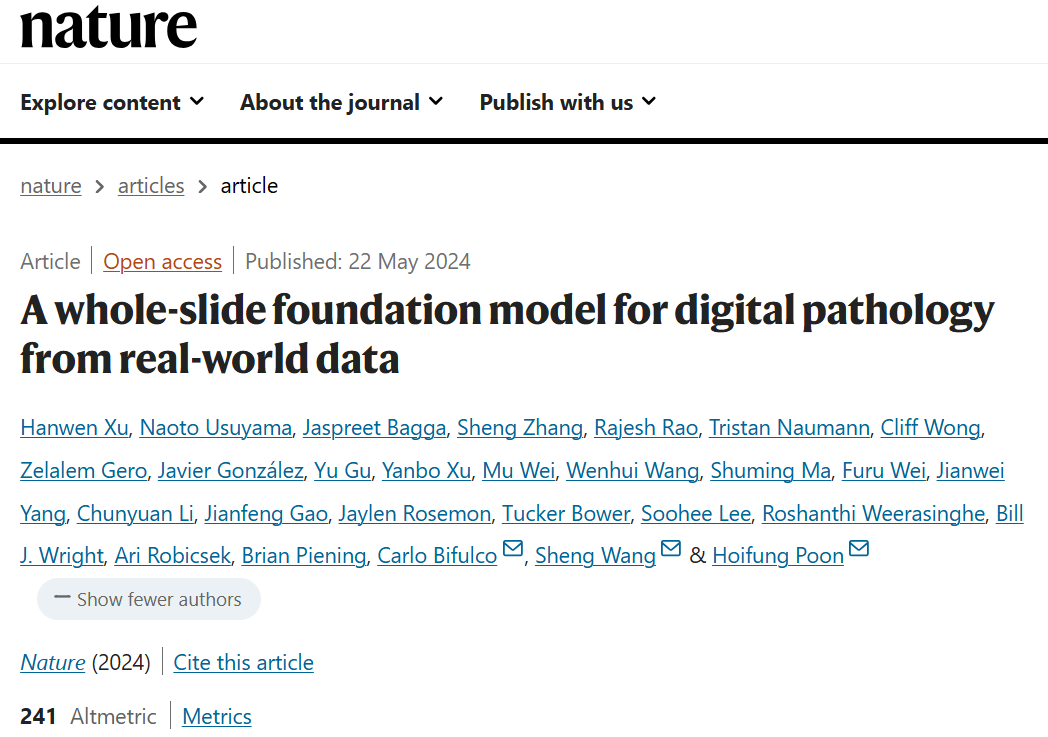Click the Open access link
1048x737 pixels.
point(162,262)
